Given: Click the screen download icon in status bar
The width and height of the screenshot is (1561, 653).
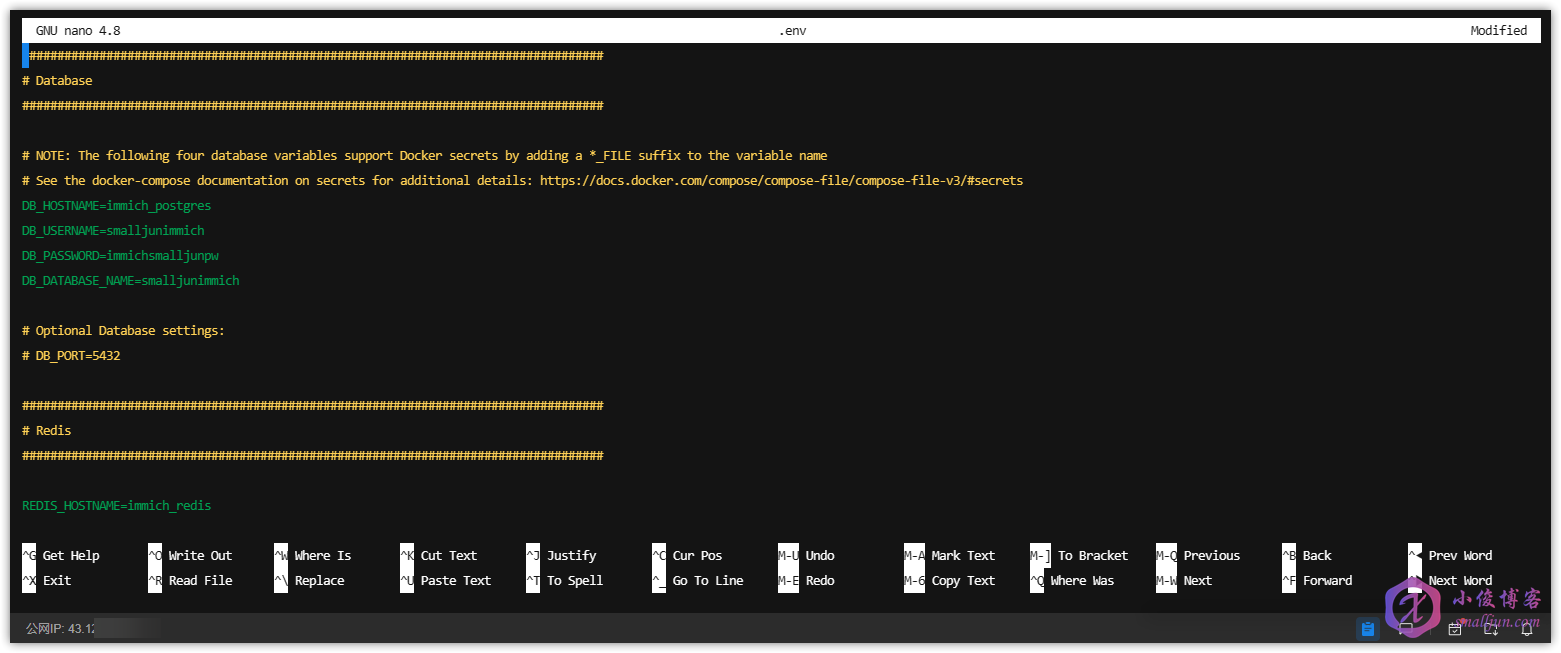Looking at the screenshot, I should coord(1491,630).
